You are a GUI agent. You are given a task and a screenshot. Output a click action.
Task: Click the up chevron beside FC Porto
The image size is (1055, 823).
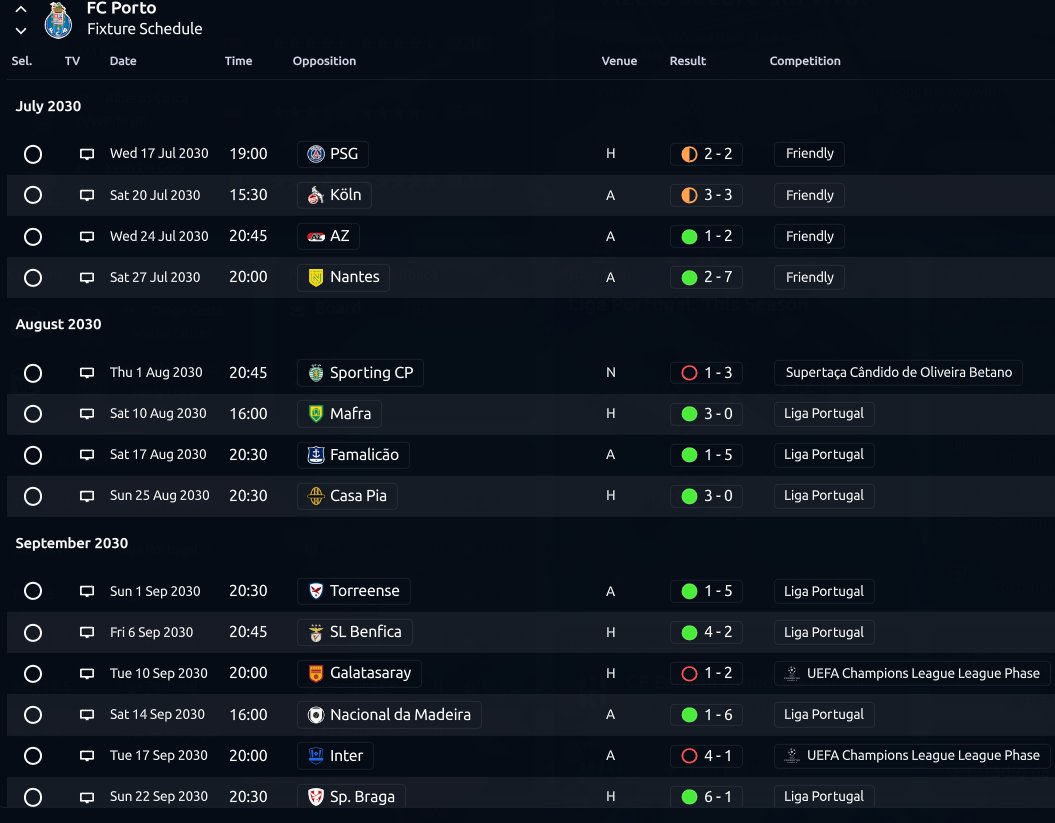coord(21,9)
